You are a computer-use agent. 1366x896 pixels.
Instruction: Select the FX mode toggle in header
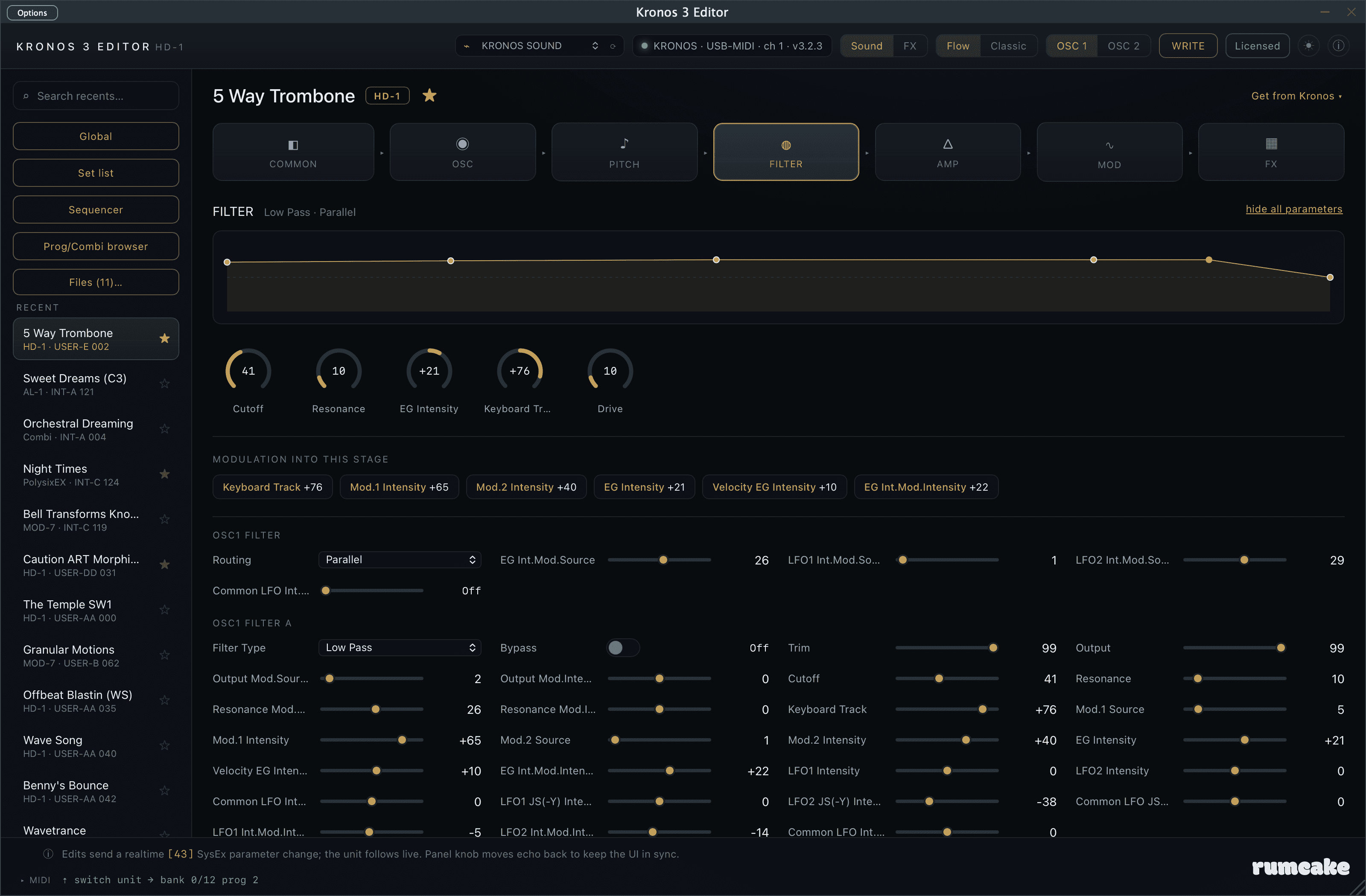click(x=910, y=46)
